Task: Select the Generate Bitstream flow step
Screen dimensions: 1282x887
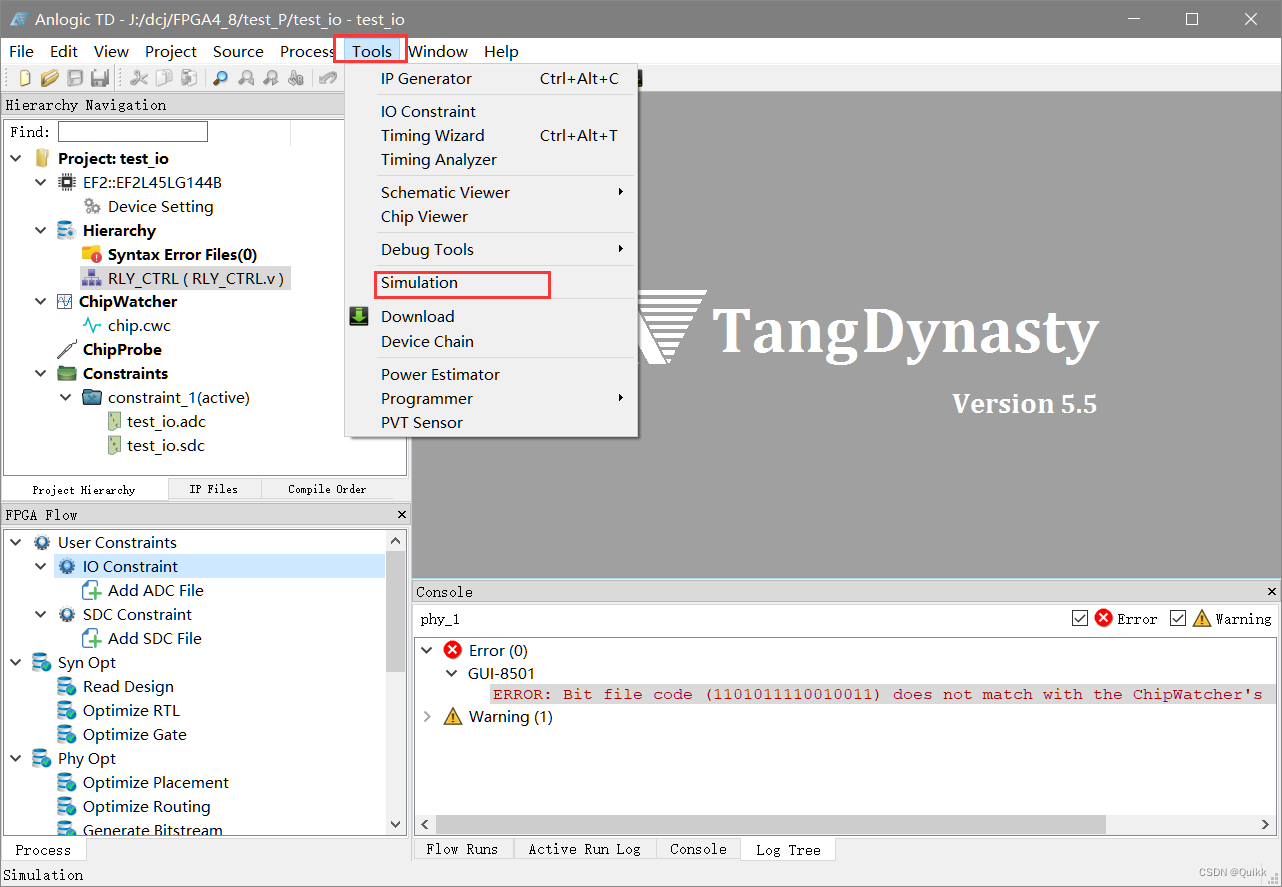Action: click(153, 829)
